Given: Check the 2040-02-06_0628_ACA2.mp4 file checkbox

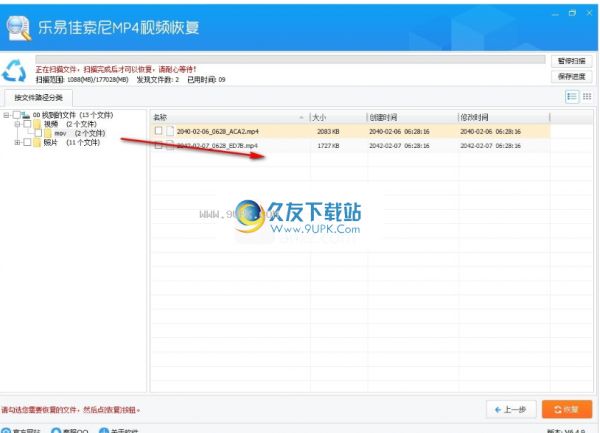Looking at the screenshot, I should (x=158, y=131).
